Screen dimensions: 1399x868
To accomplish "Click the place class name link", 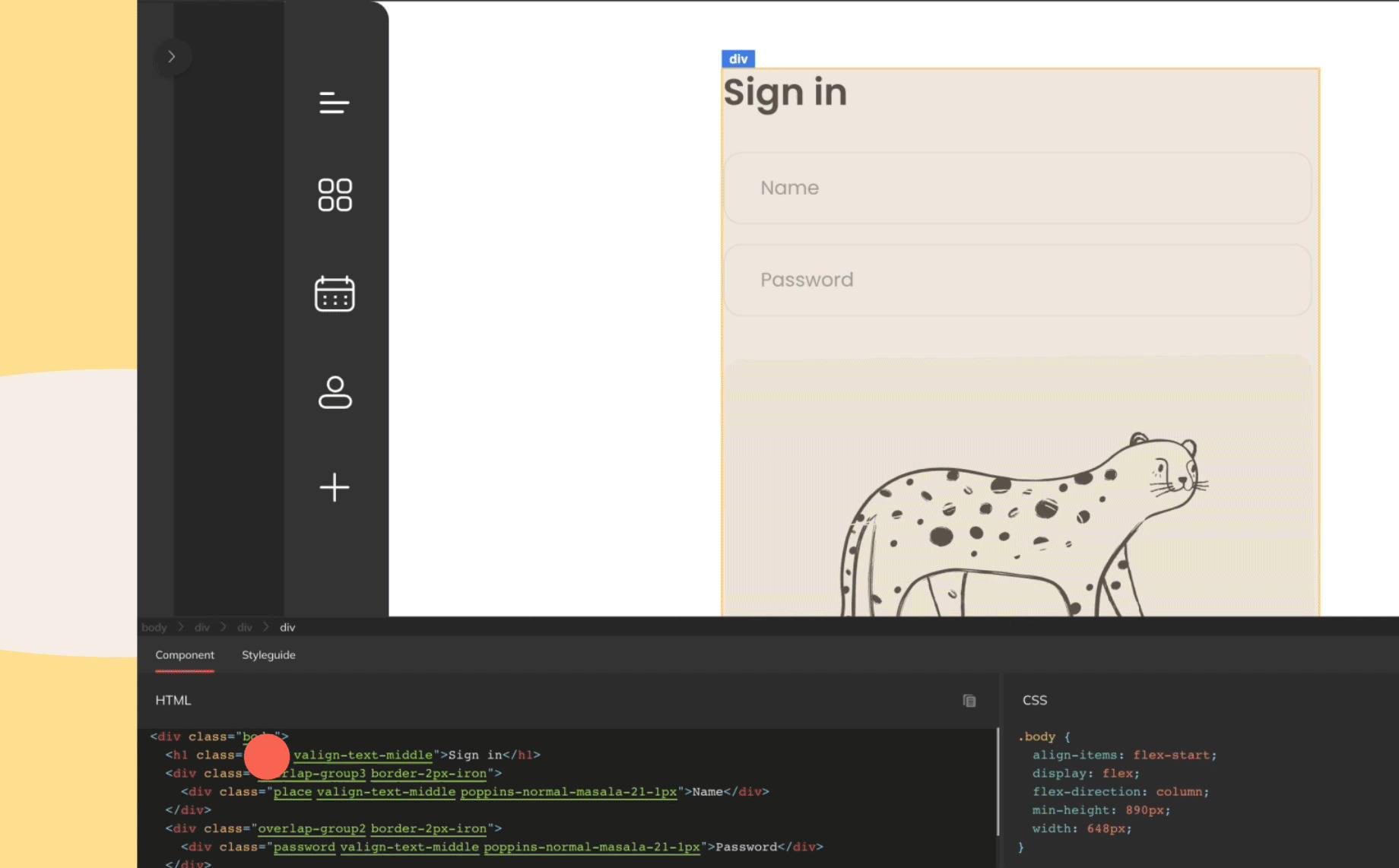I will (x=293, y=792).
